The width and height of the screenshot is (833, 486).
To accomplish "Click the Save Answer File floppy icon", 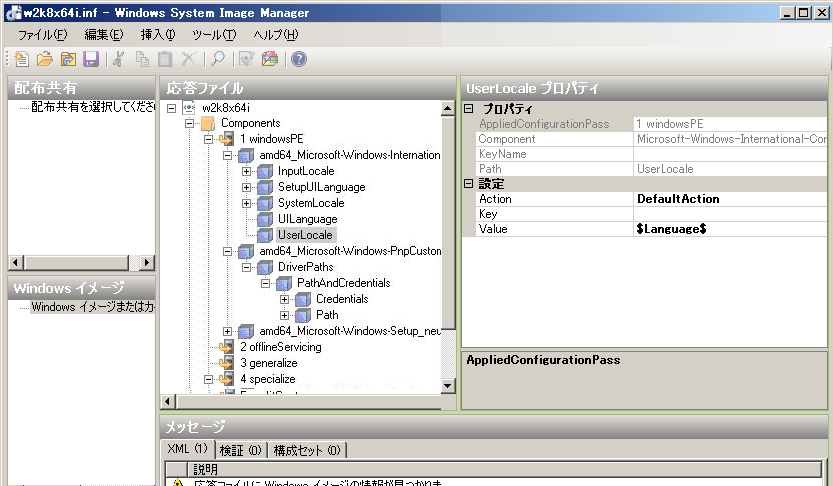I will point(91,59).
